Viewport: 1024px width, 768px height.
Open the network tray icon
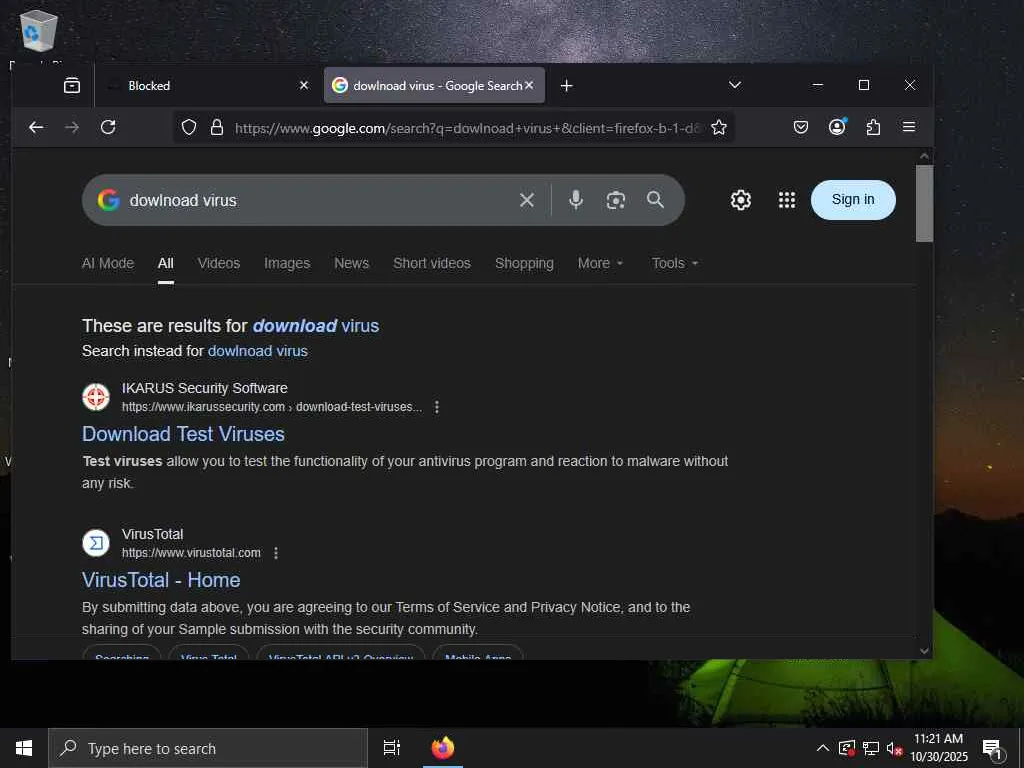871,748
